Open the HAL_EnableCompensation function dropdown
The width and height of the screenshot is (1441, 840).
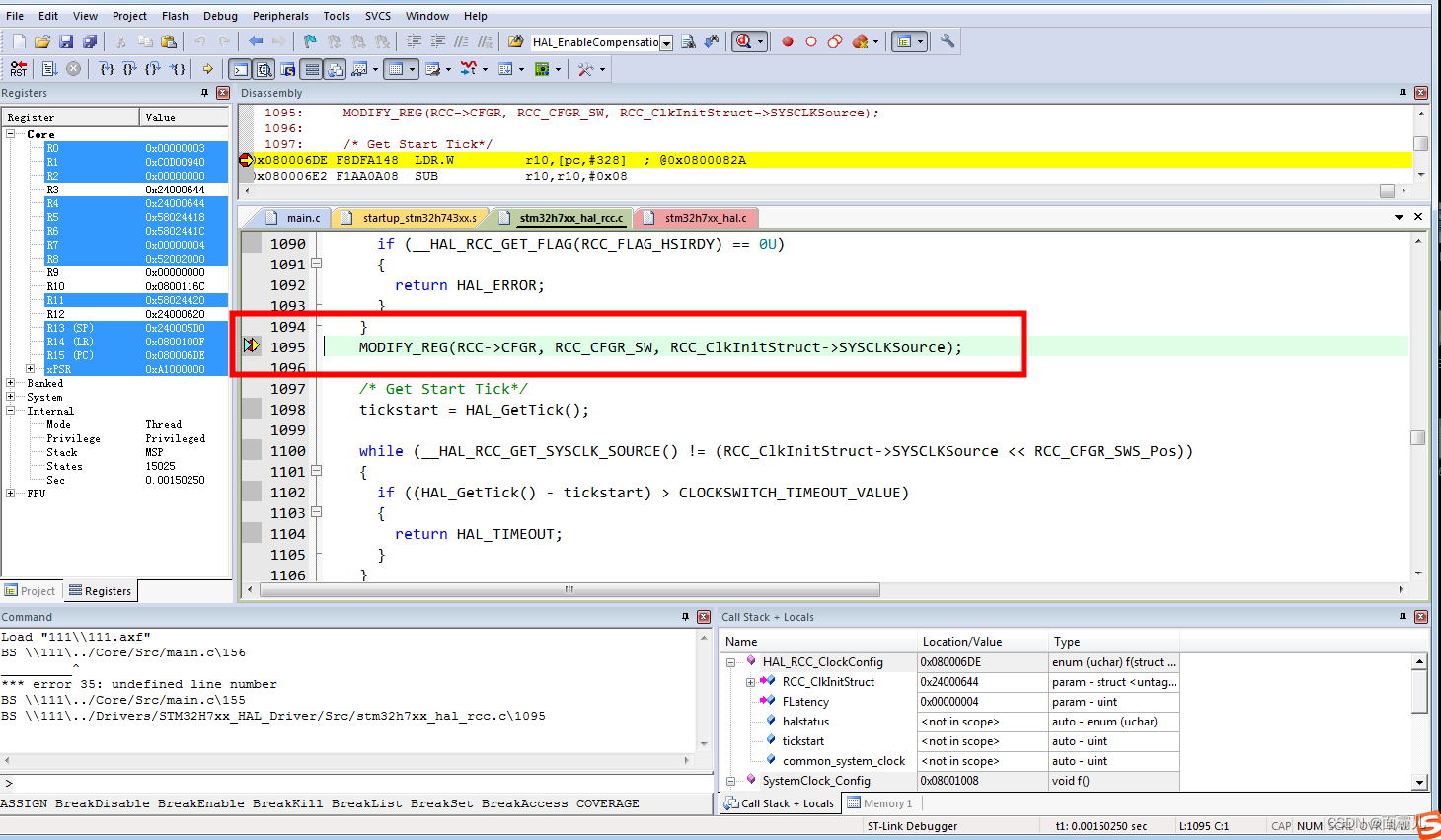point(666,42)
